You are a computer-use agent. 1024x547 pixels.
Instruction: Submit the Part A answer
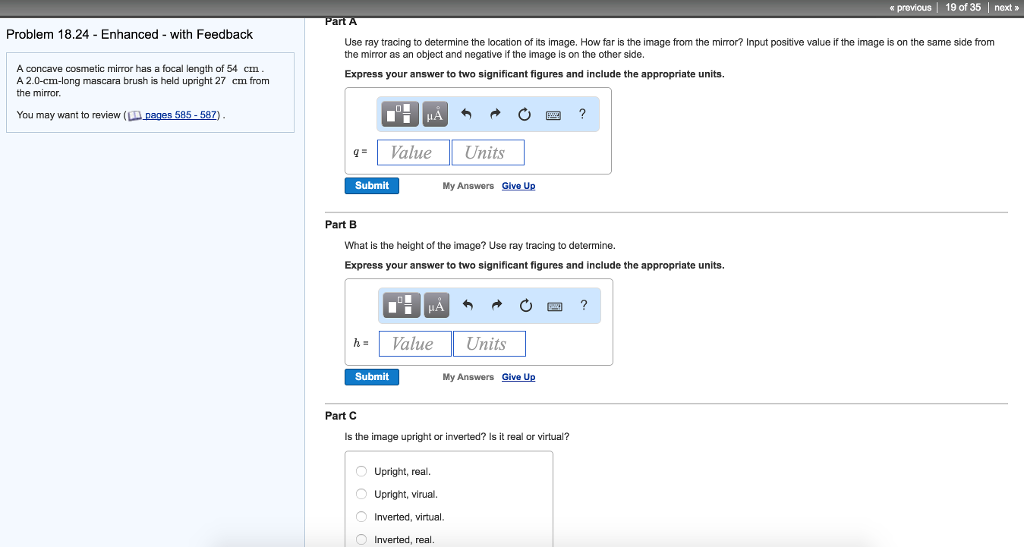pyautogui.click(x=372, y=186)
